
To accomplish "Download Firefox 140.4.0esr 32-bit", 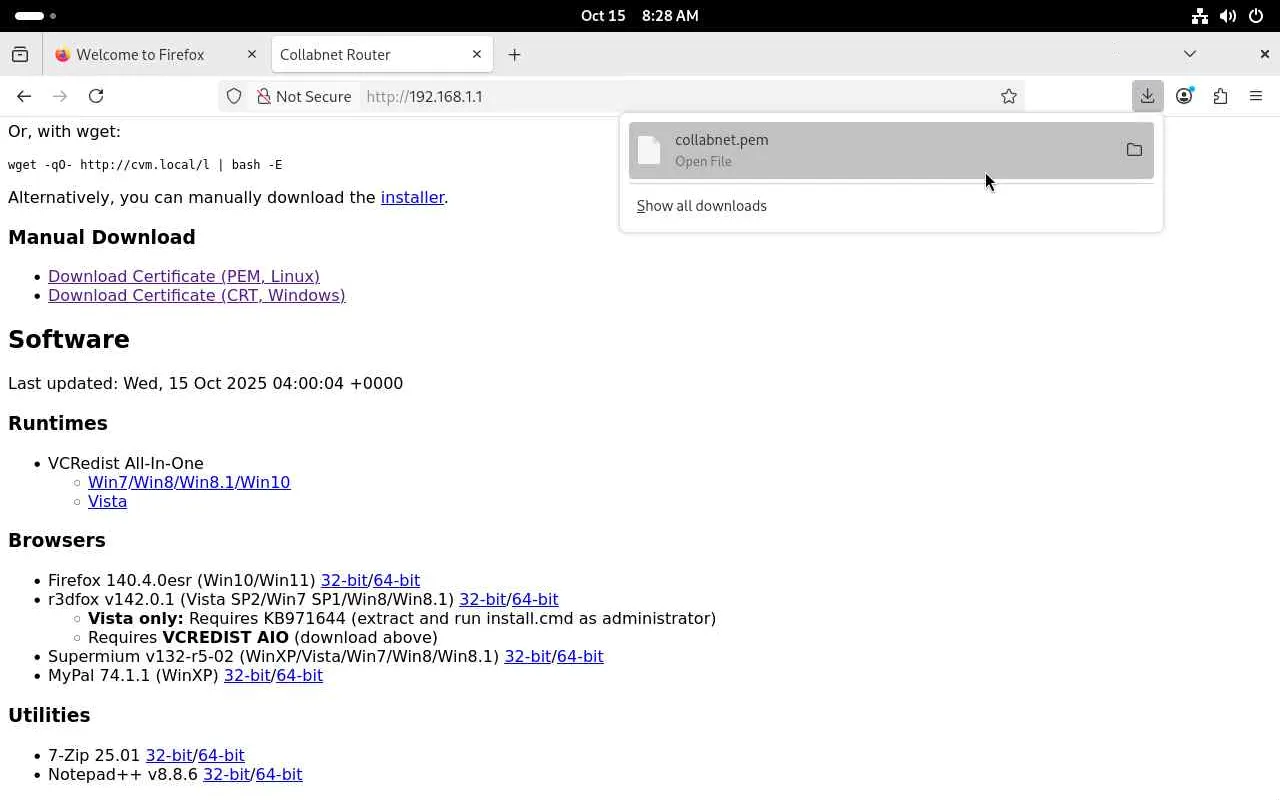I will pyautogui.click(x=344, y=580).
